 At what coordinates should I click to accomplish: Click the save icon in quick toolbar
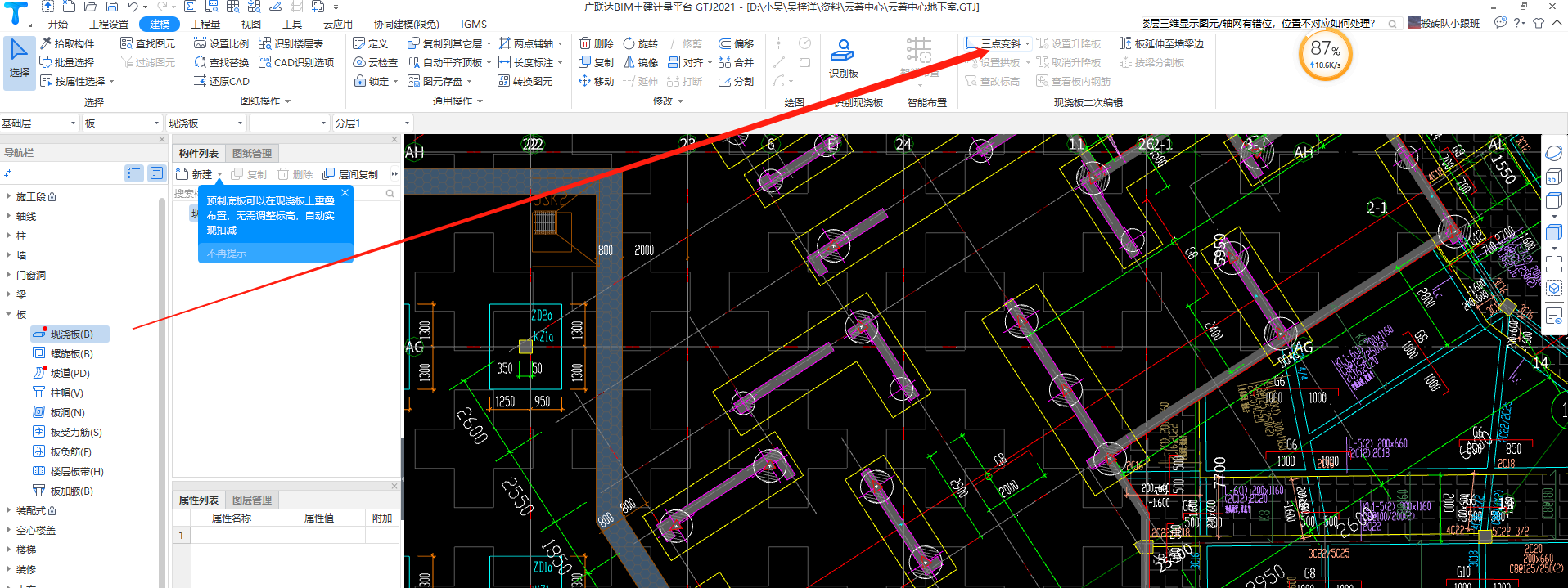(x=112, y=7)
